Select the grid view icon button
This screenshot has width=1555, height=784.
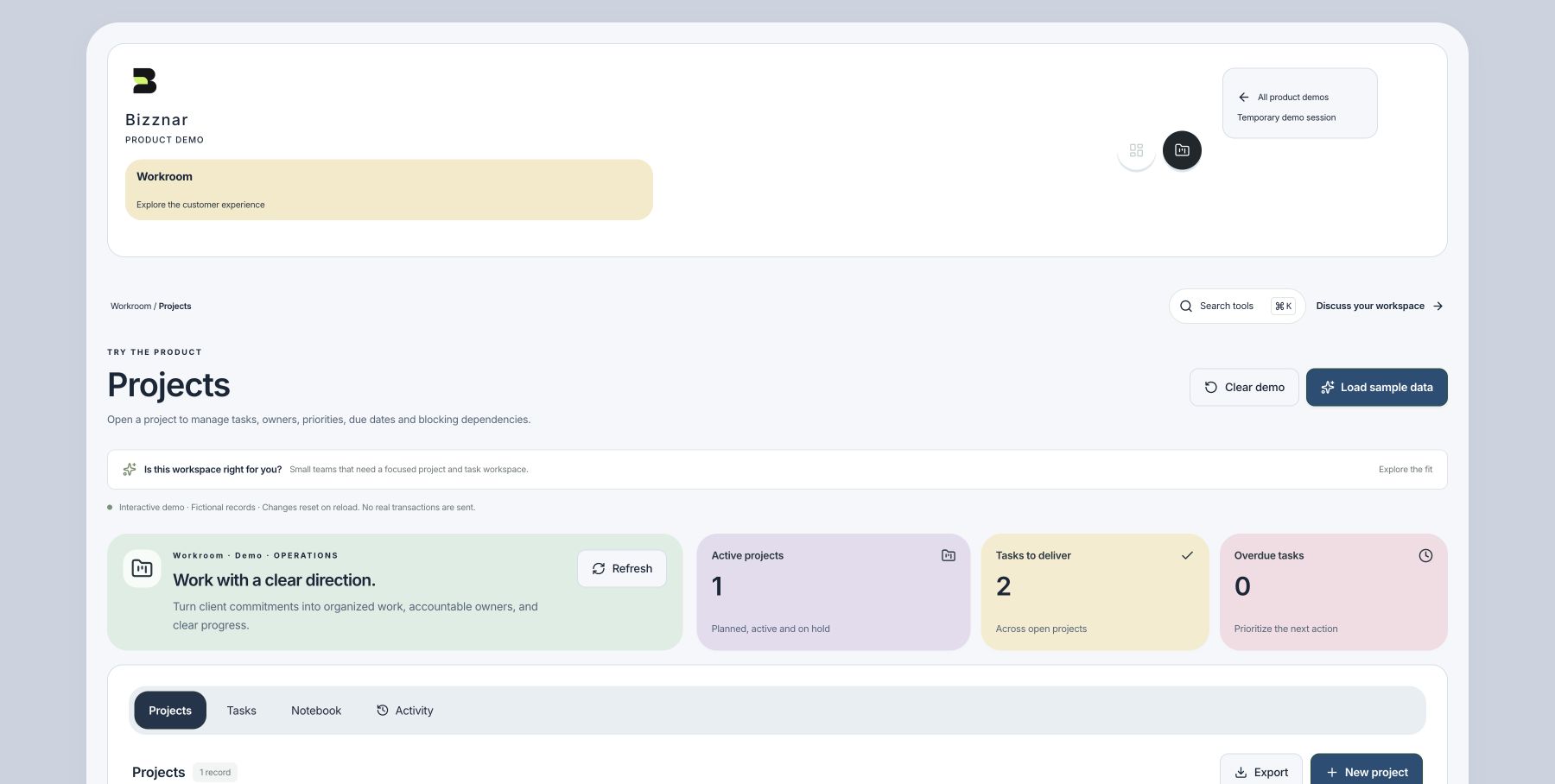click(x=1136, y=150)
